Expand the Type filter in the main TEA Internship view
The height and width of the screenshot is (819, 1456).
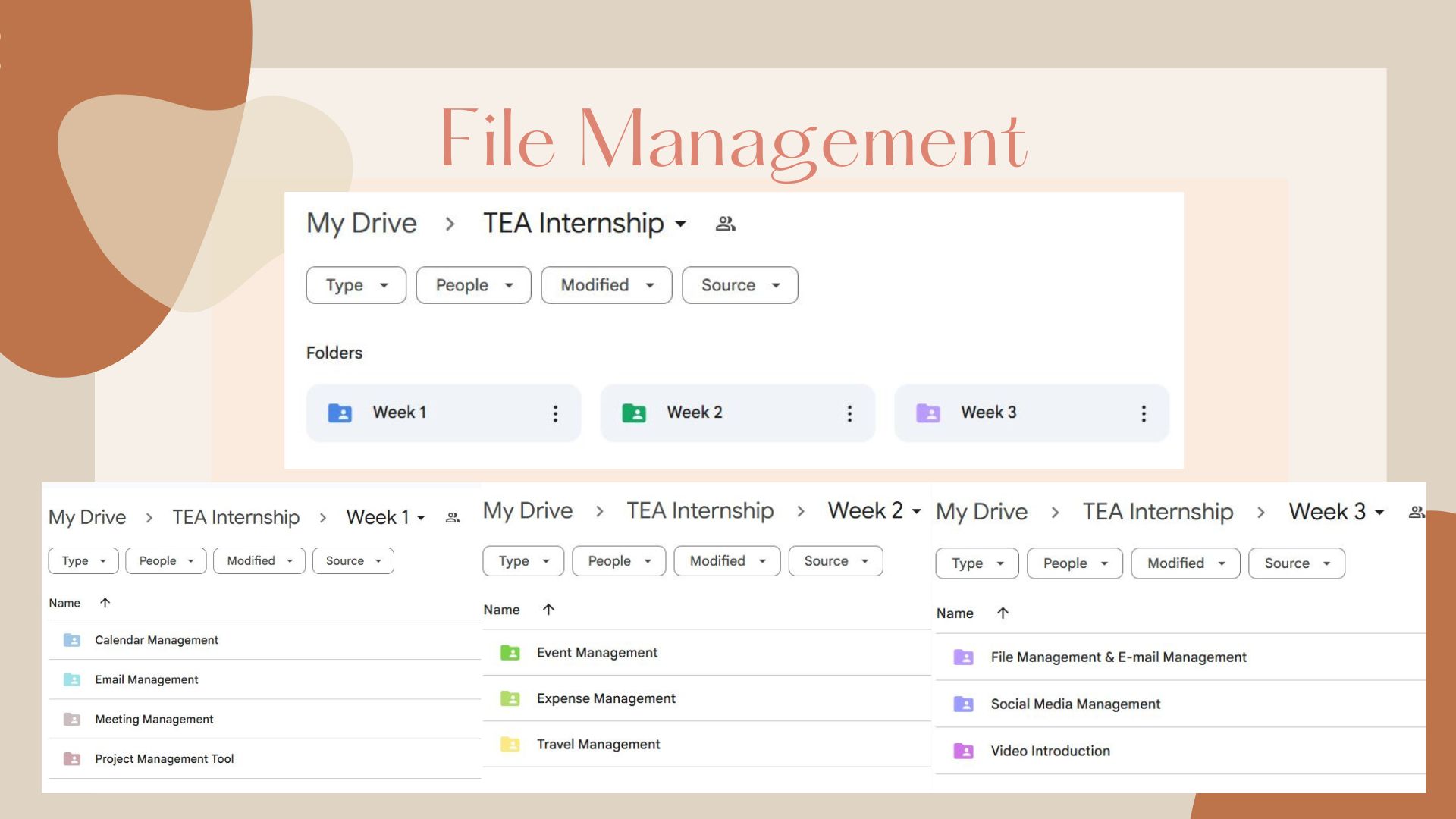point(356,285)
